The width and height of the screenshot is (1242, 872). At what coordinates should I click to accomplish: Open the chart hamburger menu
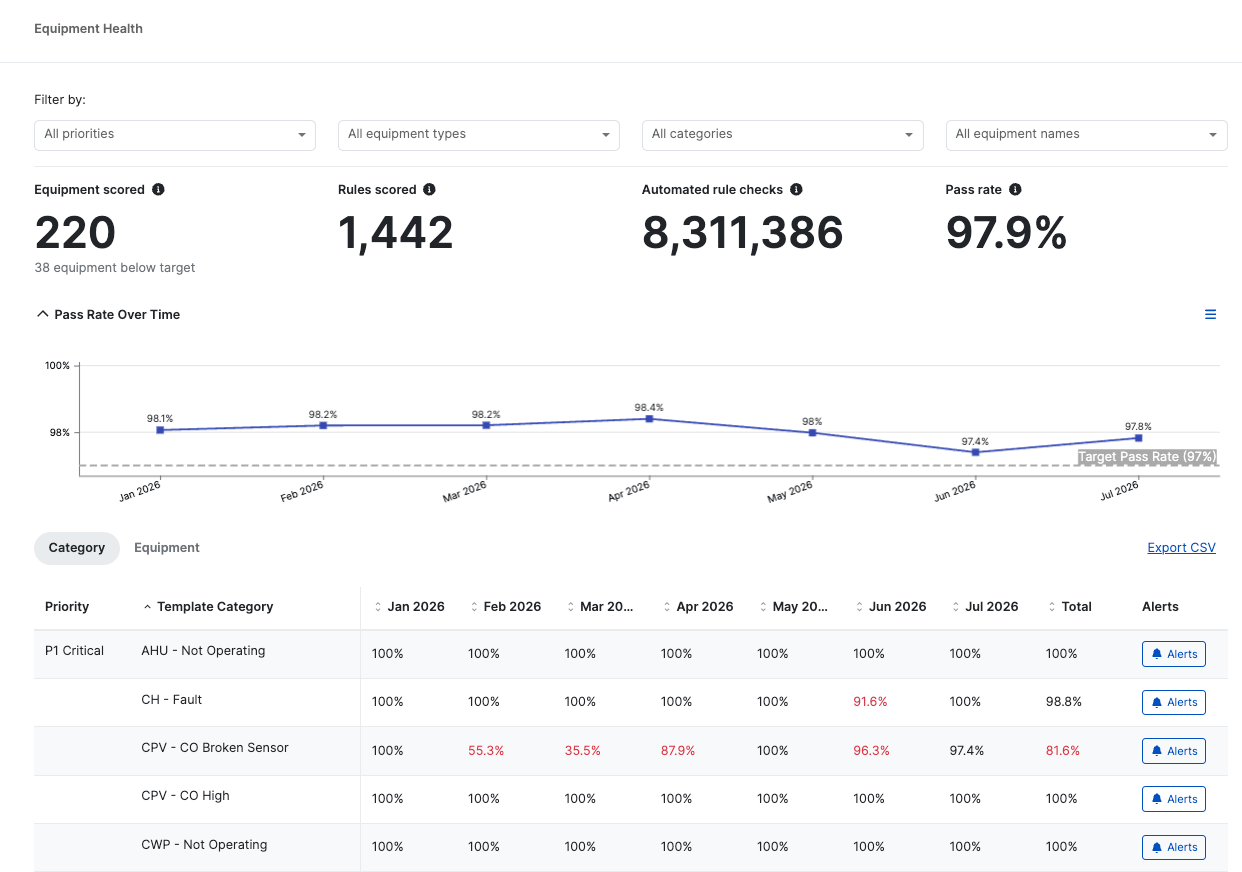pos(1210,314)
